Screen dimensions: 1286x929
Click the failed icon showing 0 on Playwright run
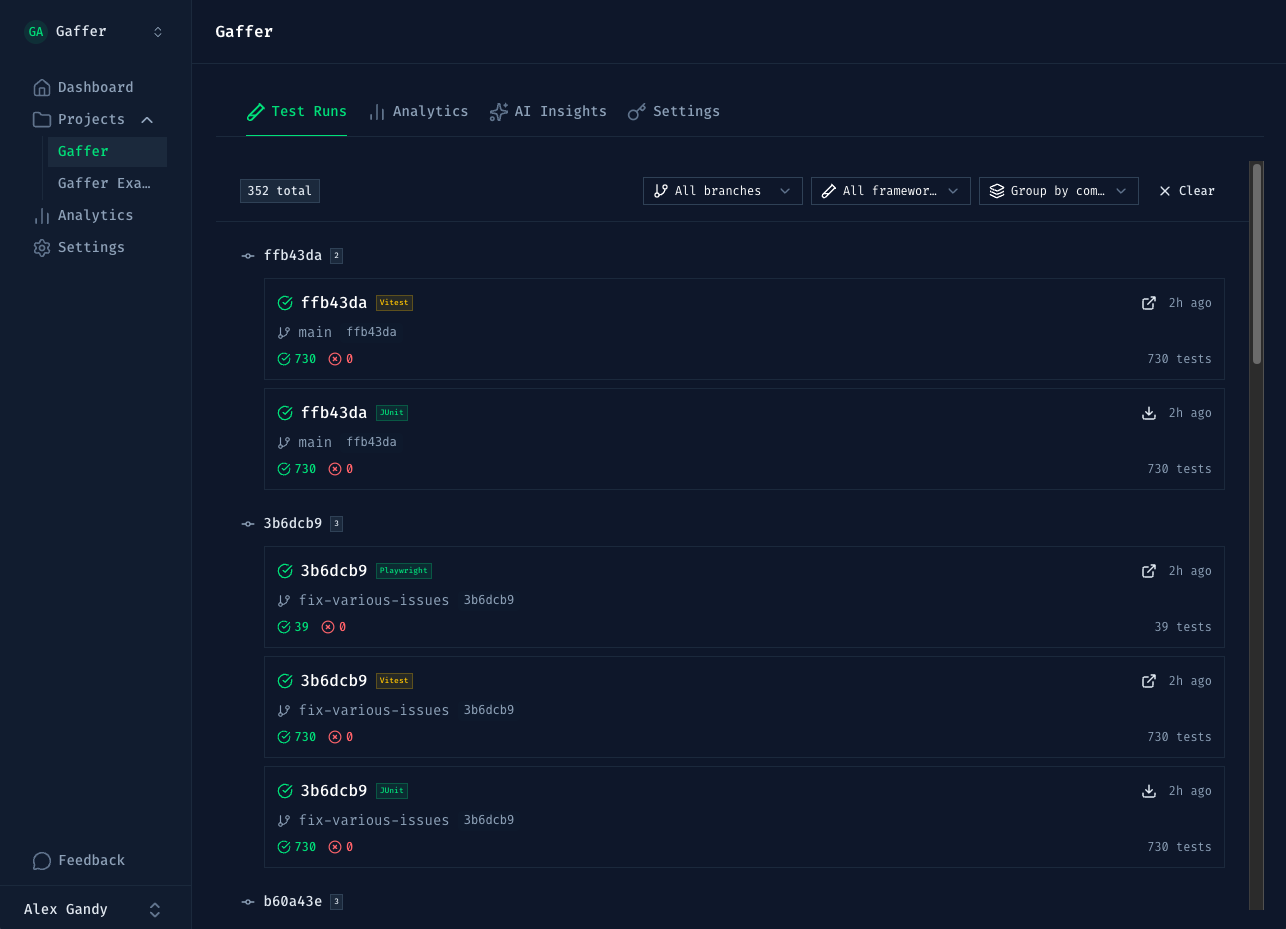tap(330, 627)
